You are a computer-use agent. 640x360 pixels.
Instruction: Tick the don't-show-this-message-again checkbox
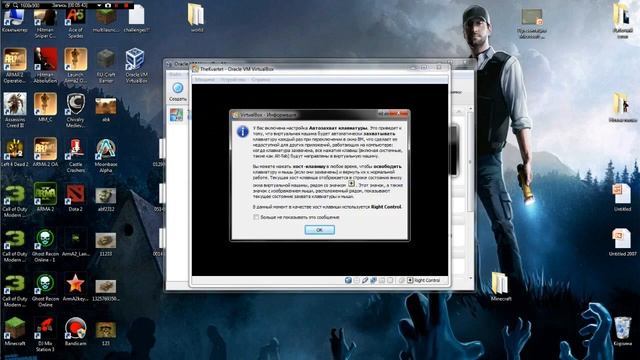click(x=256, y=217)
